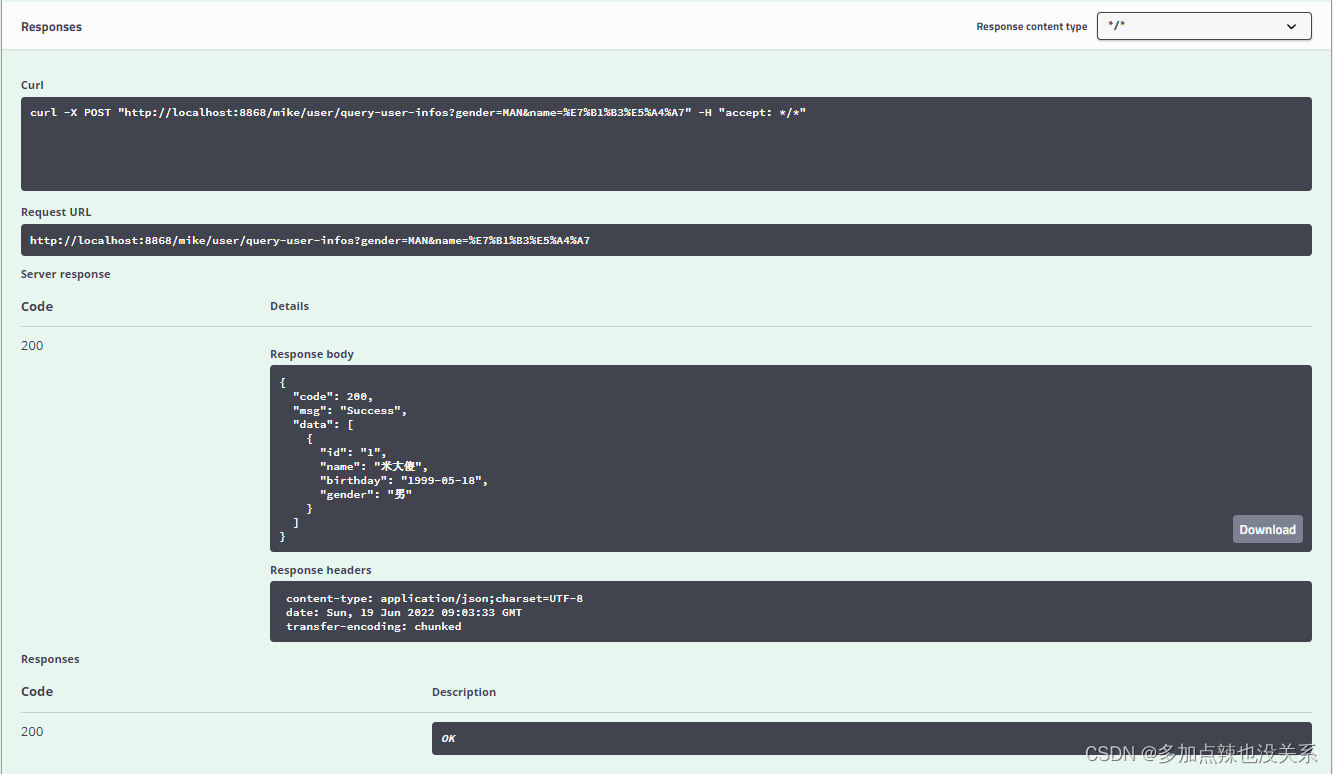The image size is (1333, 774).
Task: Click the Responses section heading at top
Action: (x=51, y=27)
